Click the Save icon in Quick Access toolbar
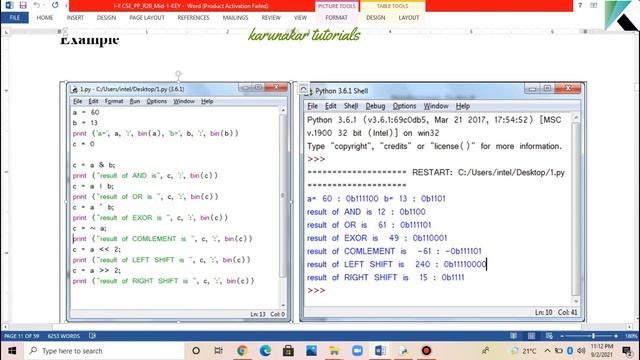The width and height of the screenshot is (640, 360). pyautogui.click(x=23, y=5)
